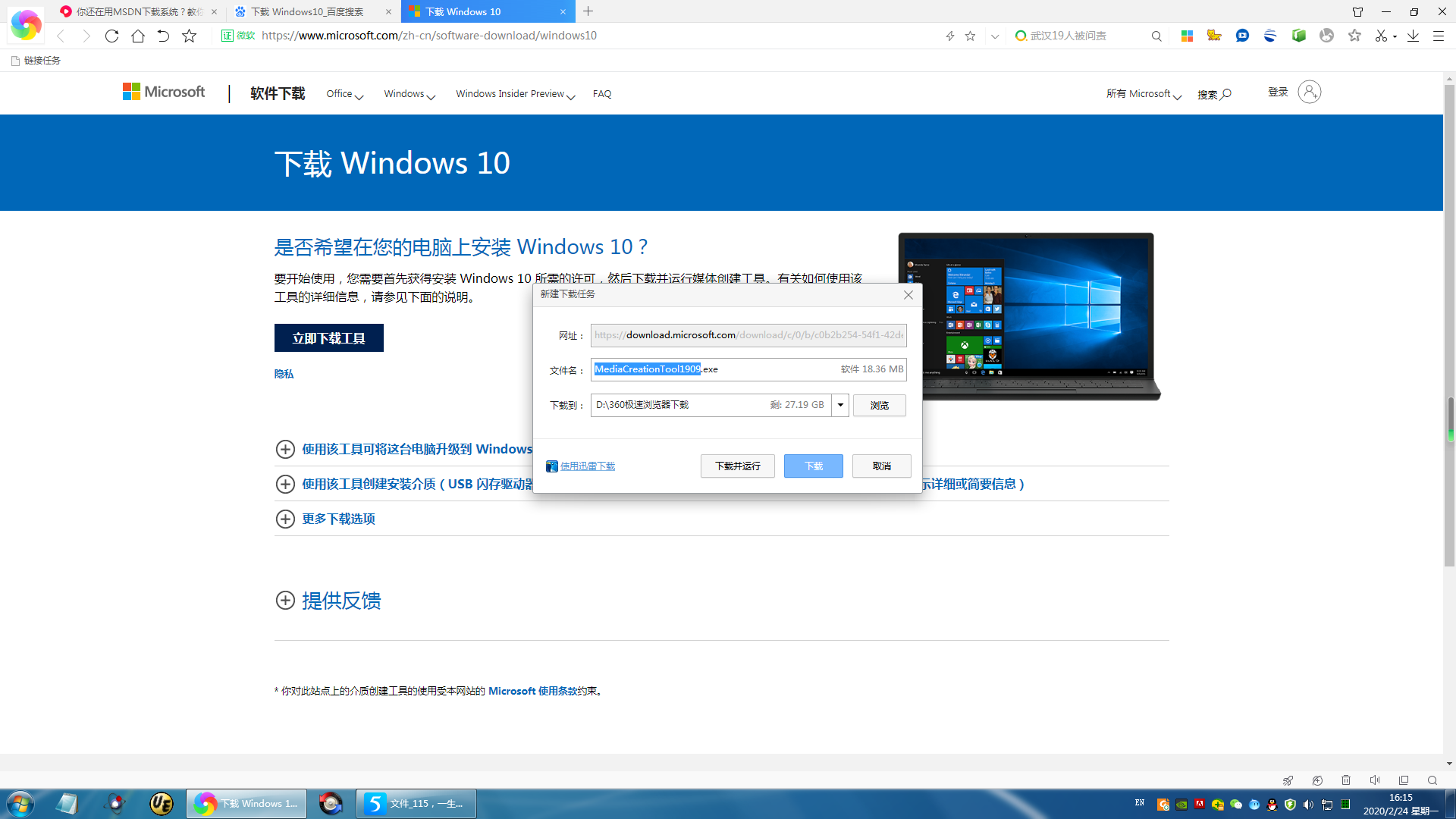The width and height of the screenshot is (1456, 819).
Task: Open the downloads manager arrow icon
Action: 1414,36
